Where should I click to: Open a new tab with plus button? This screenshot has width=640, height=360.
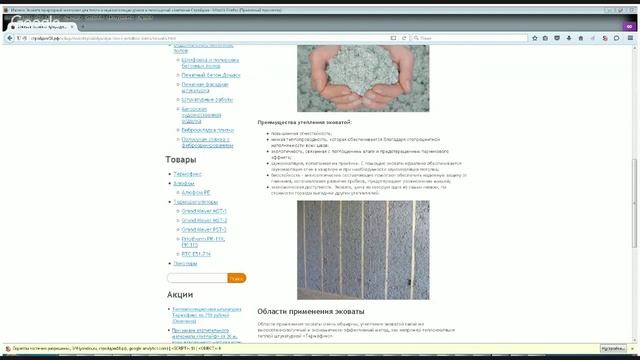tap(83, 27)
